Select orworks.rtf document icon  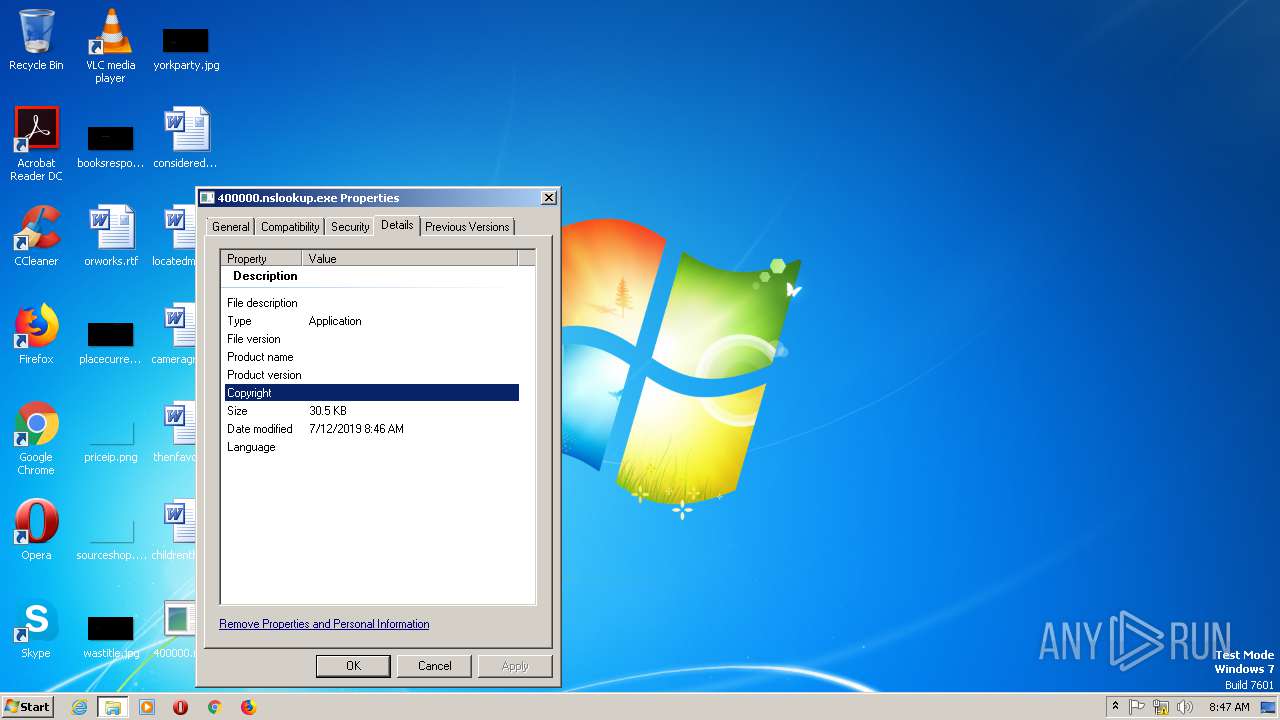[x=111, y=236]
